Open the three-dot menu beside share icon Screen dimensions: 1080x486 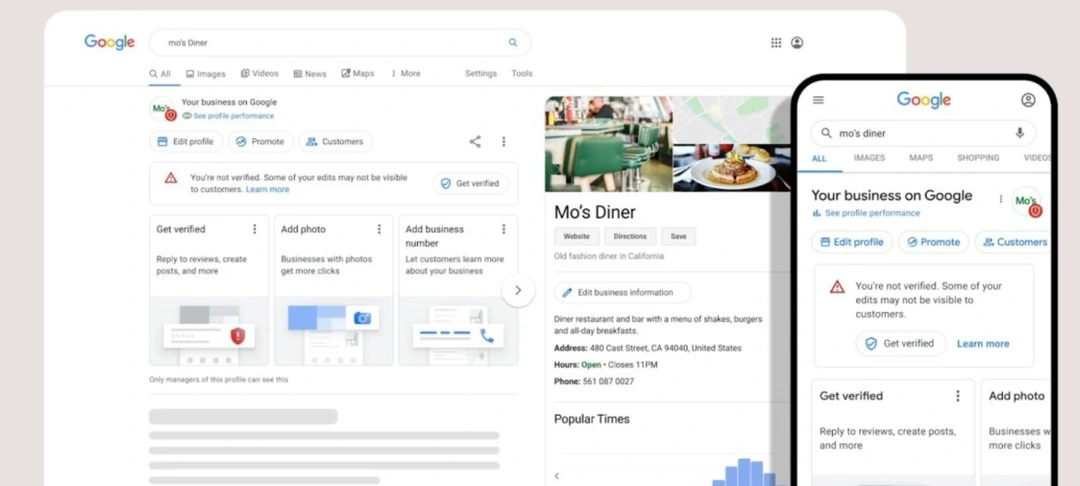[x=503, y=141]
